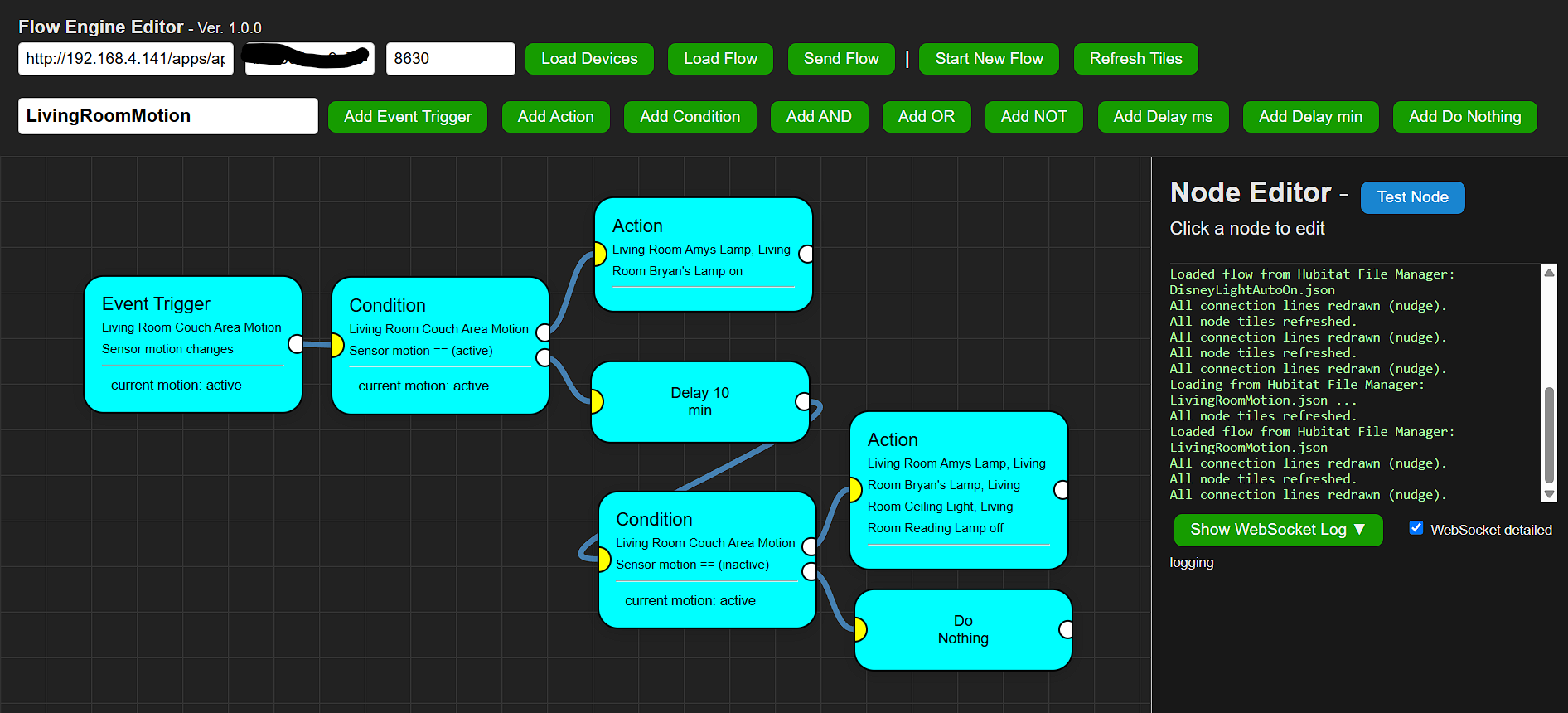
Task: Click the Event Trigger node's white output port
Action: [295, 344]
